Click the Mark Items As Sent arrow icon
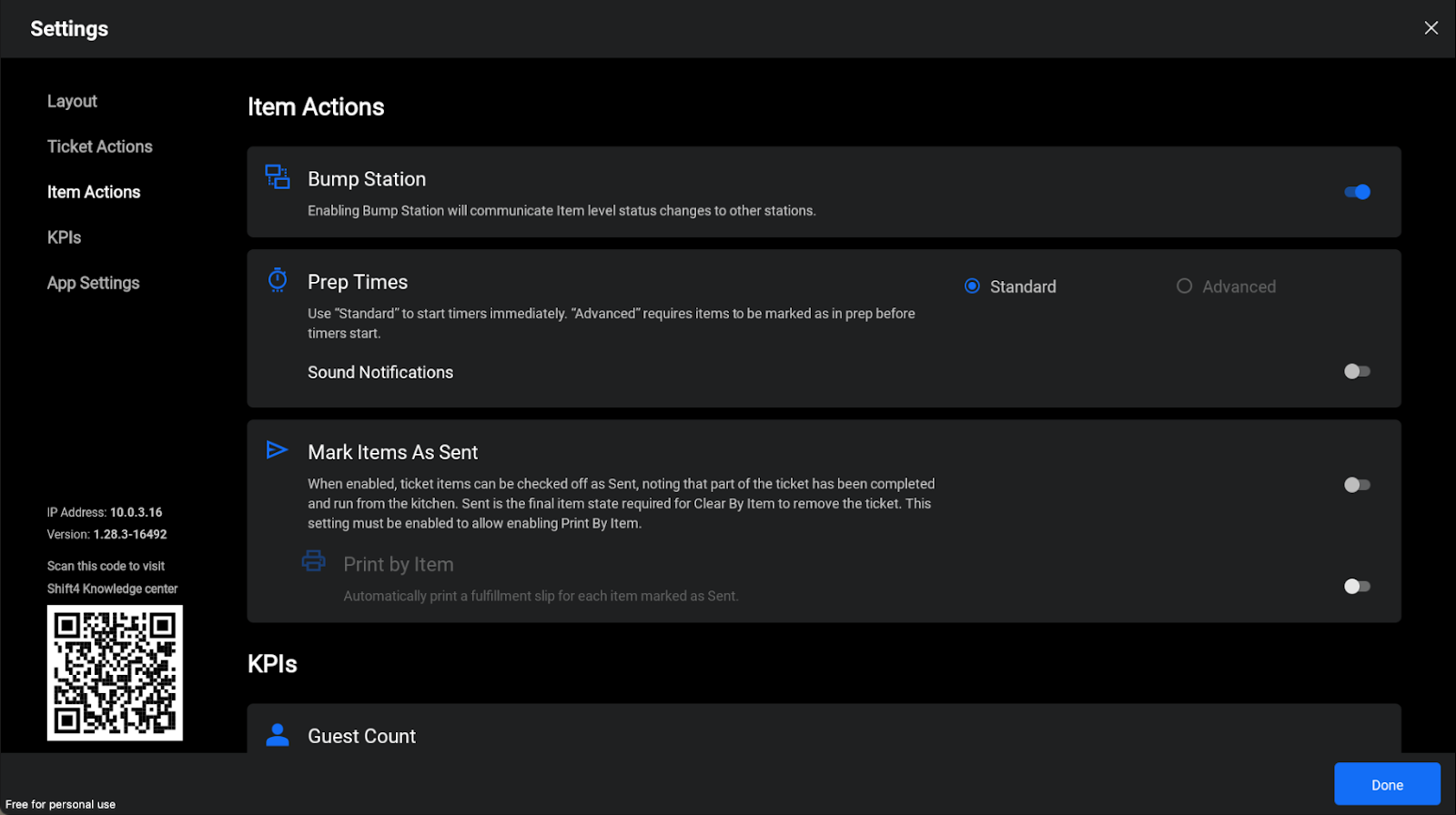1456x815 pixels. click(x=277, y=449)
